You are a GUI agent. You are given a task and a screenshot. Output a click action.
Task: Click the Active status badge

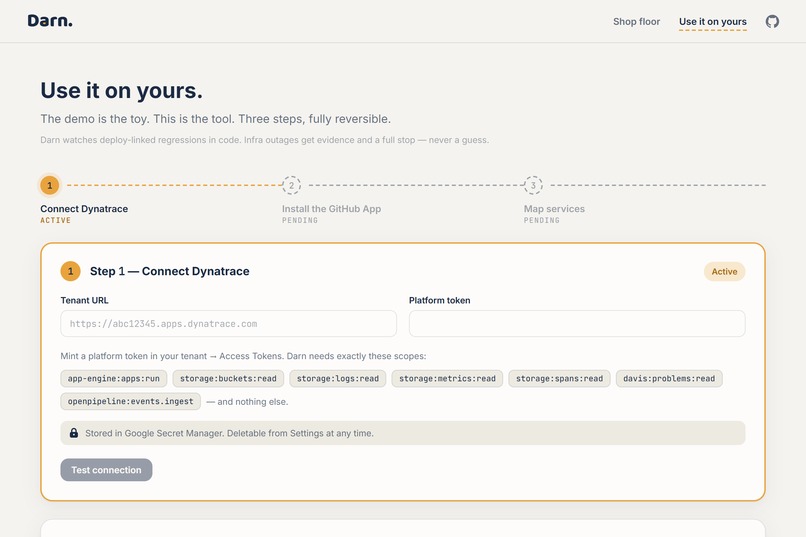[x=724, y=271]
